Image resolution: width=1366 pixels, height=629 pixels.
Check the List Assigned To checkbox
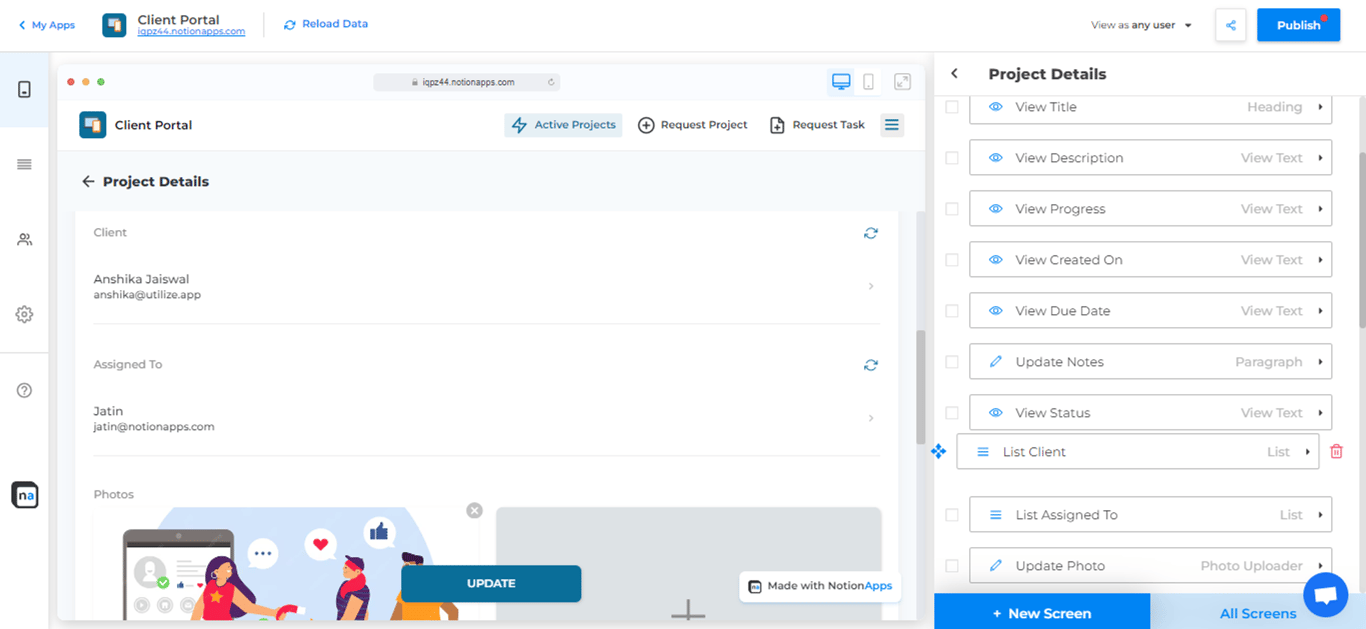[x=952, y=515]
